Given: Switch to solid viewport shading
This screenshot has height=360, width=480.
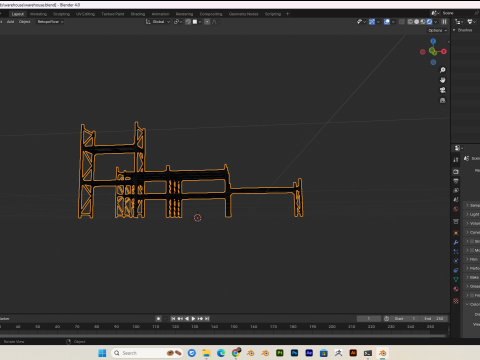Looking at the screenshot, I should click(416, 22).
